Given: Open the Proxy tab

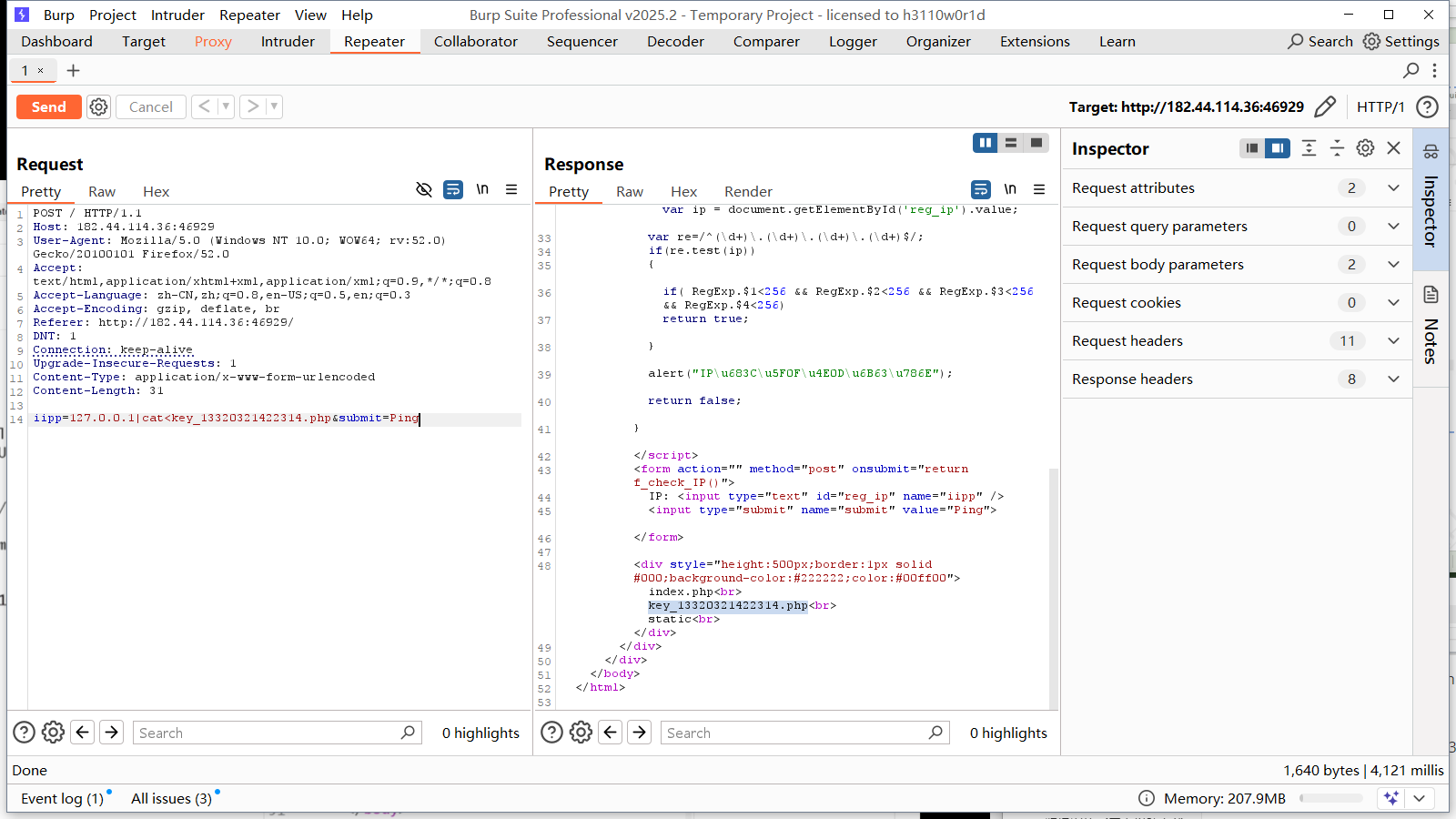Looking at the screenshot, I should tap(213, 41).
